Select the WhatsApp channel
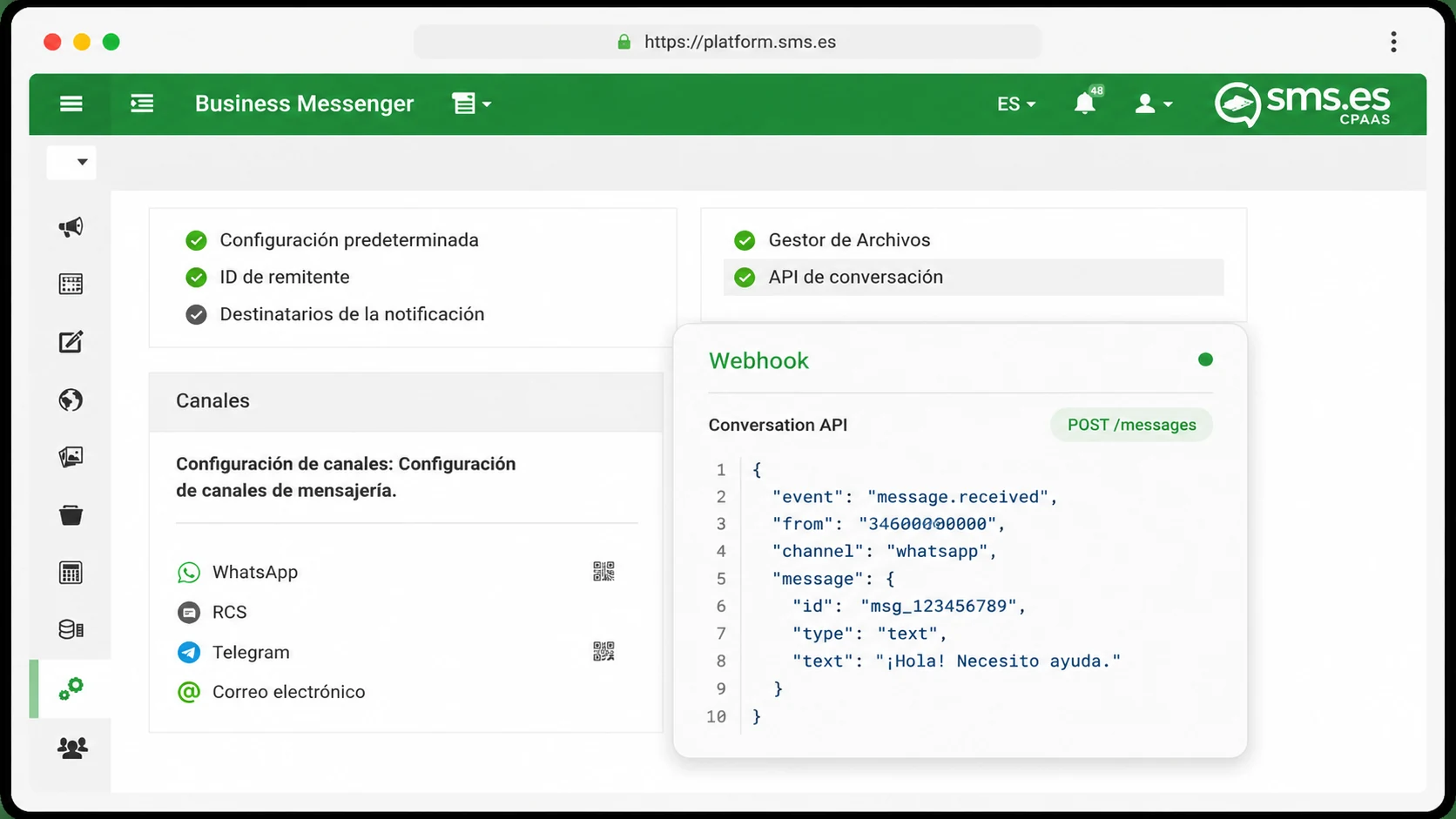This screenshot has height=819, width=1456. click(x=255, y=572)
